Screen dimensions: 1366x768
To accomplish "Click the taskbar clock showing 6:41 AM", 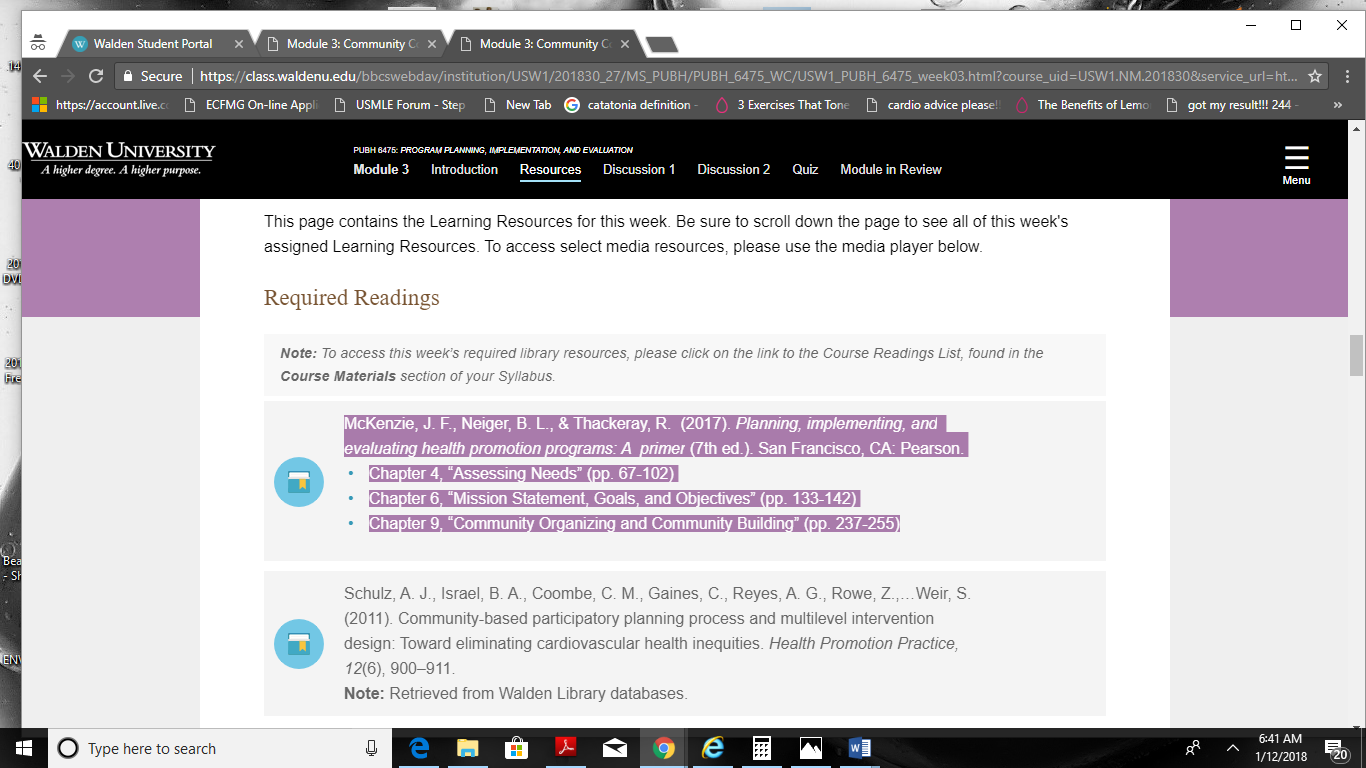I will [x=1279, y=748].
